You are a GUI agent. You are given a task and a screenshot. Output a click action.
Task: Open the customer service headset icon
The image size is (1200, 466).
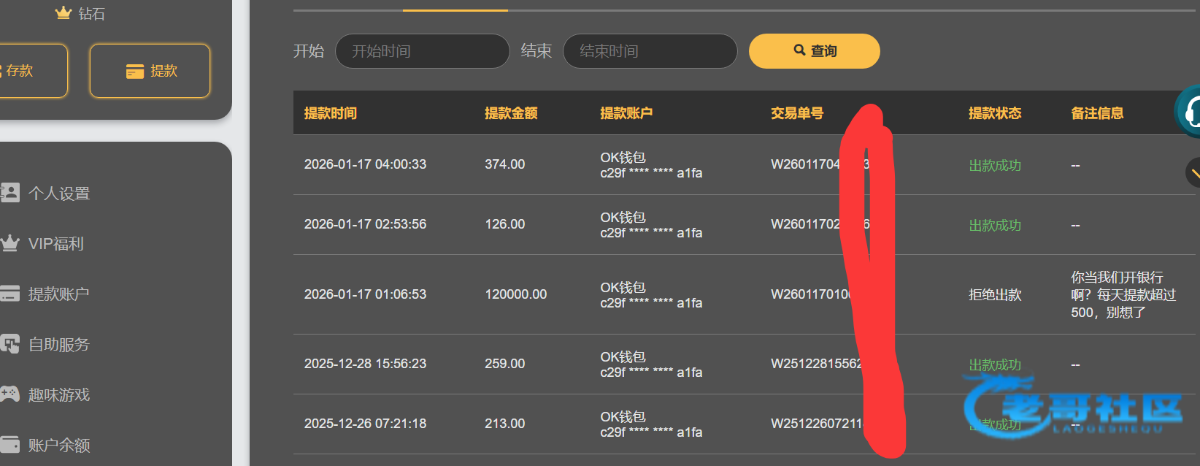point(1190,113)
